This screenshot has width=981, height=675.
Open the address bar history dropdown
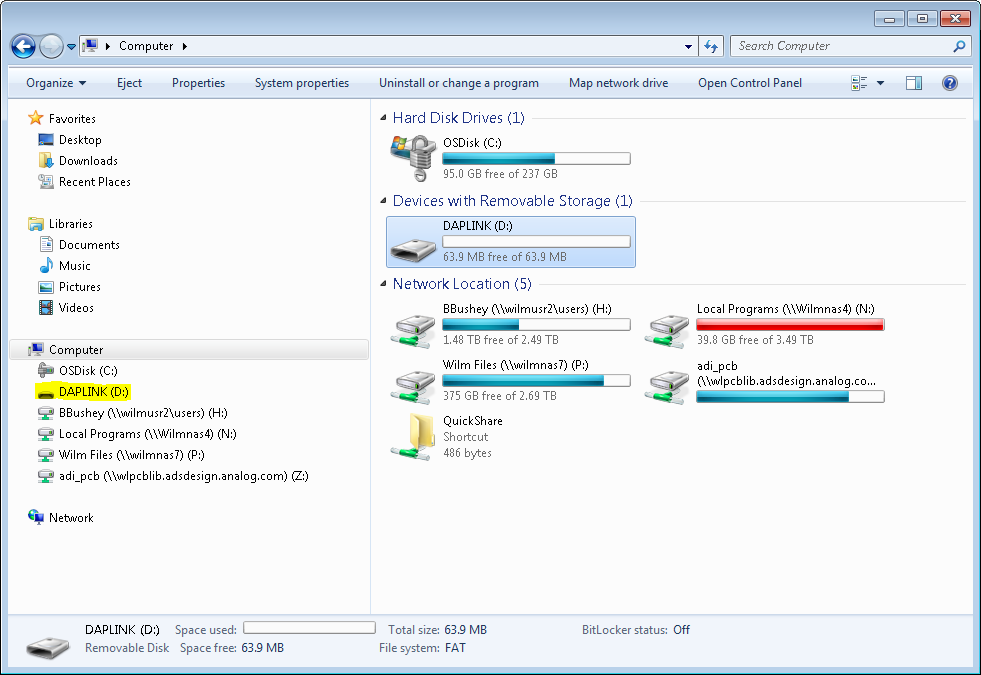(x=686, y=46)
